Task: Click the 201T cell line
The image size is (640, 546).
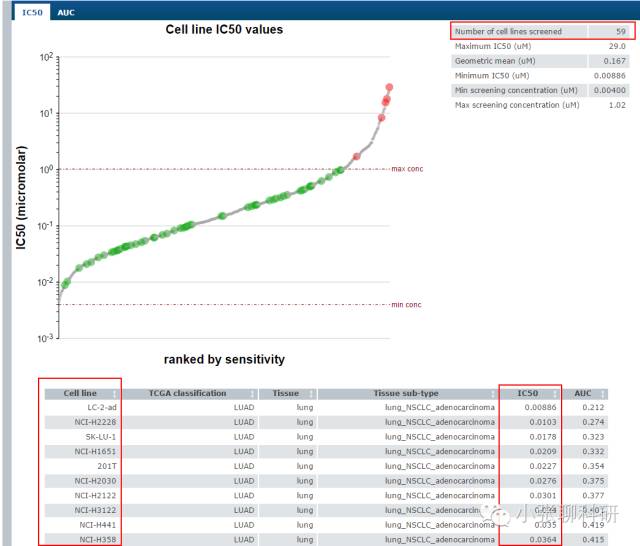Action: pos(107,466)
